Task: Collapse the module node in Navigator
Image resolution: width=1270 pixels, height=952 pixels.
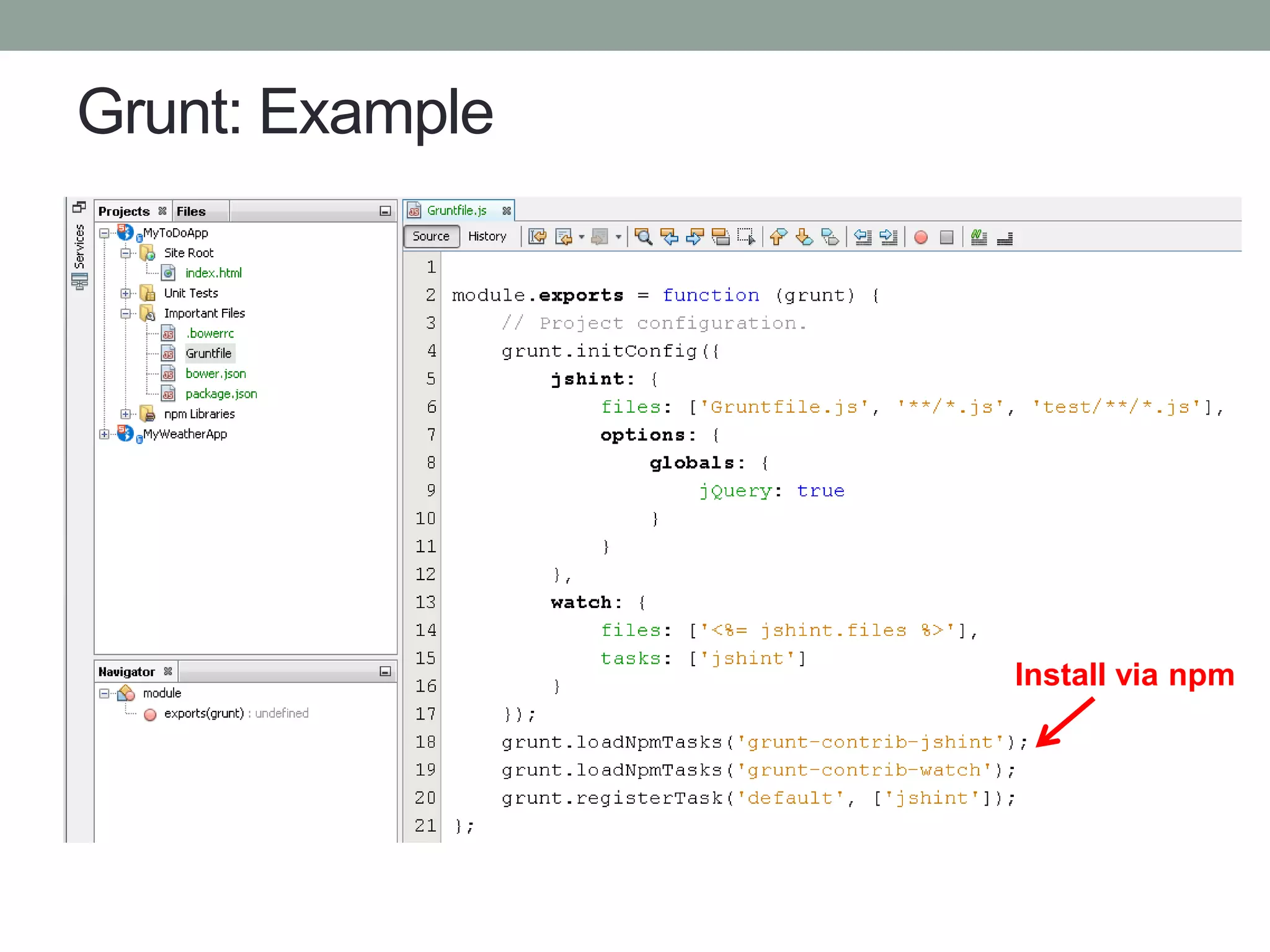Action: click(104, 694)
